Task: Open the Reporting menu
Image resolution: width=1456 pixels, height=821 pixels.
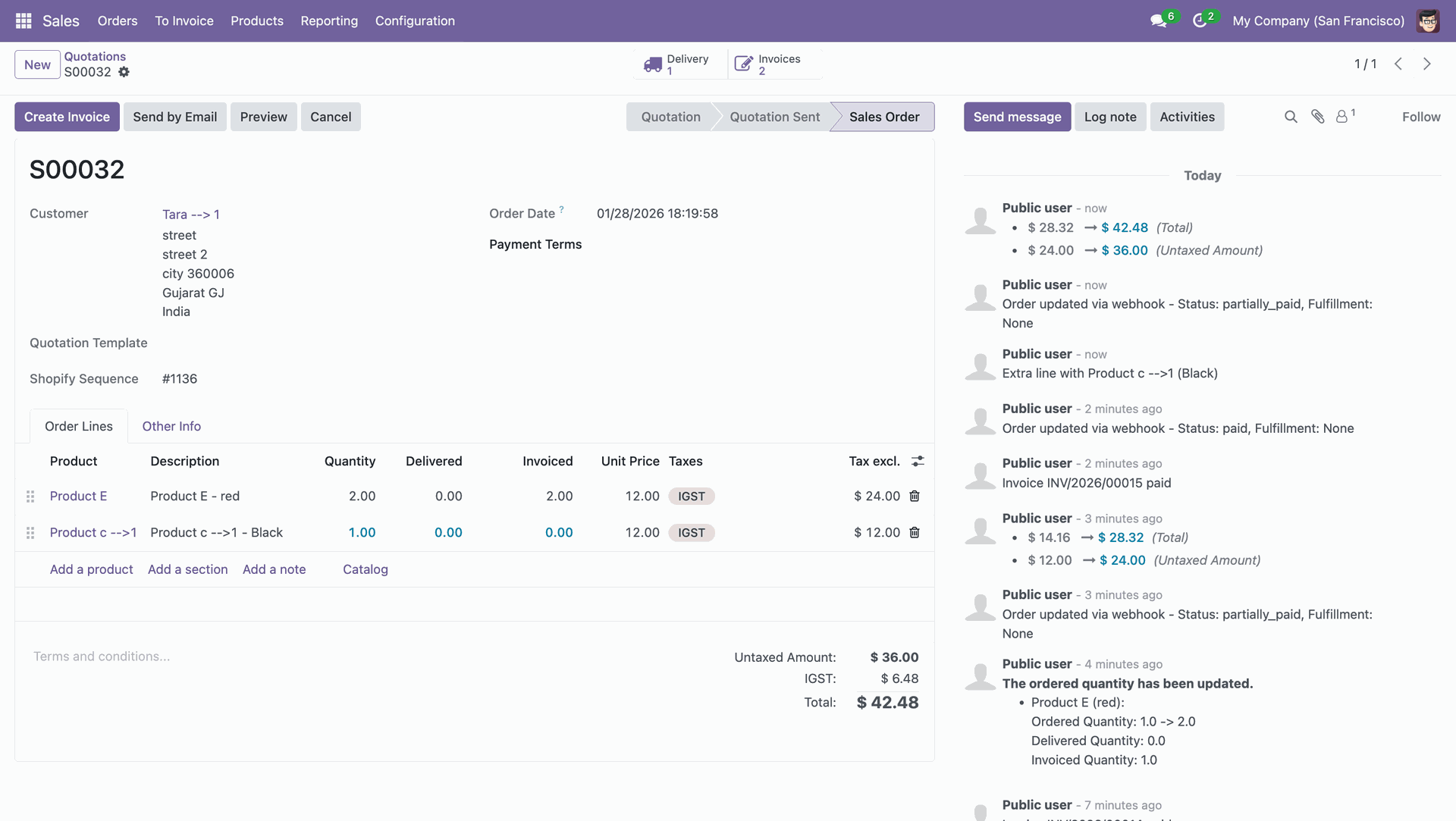Action: coord(329,20)
